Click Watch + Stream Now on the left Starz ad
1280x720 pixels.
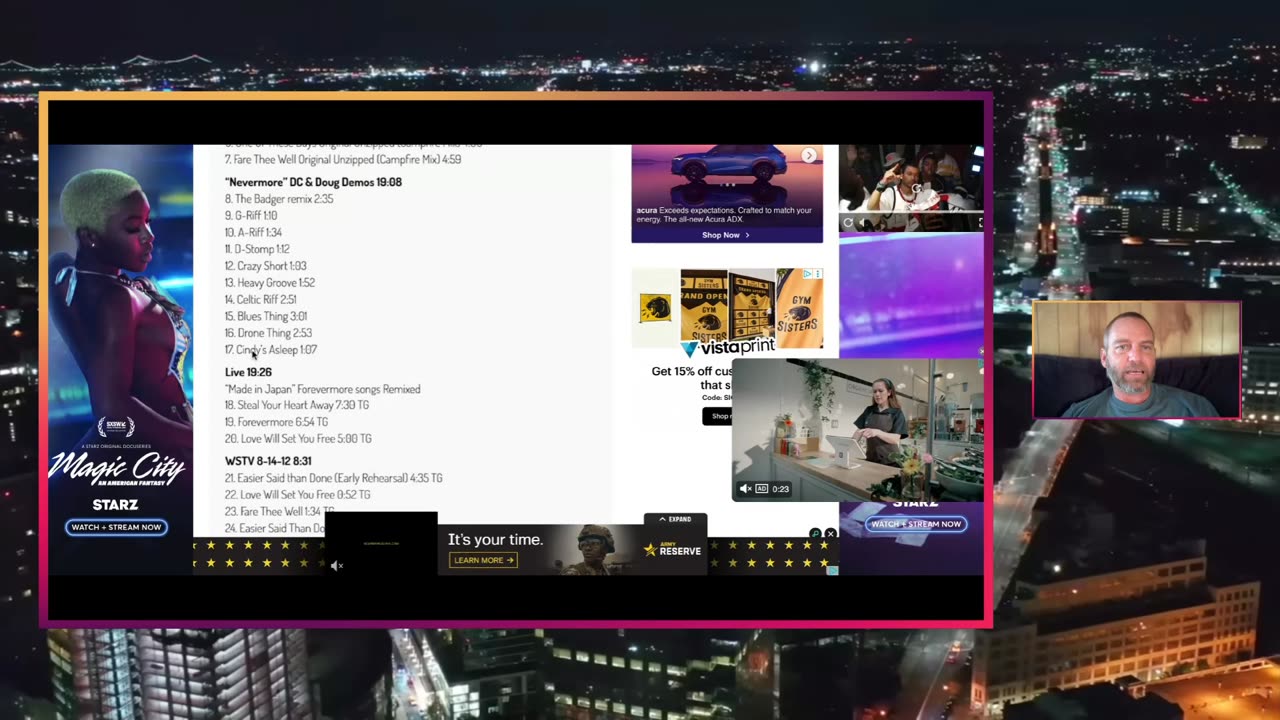point(116,527)
